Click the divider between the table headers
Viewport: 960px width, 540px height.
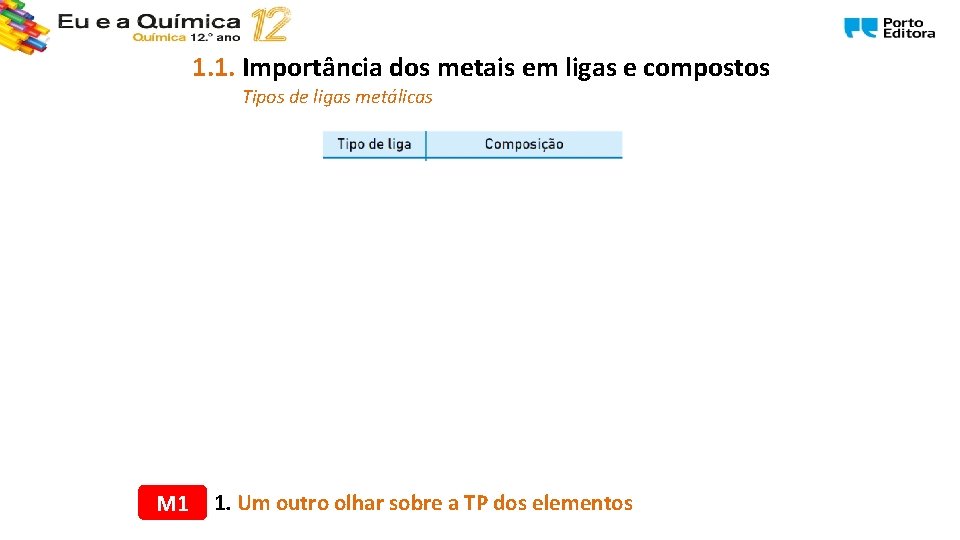click(426, 144)
